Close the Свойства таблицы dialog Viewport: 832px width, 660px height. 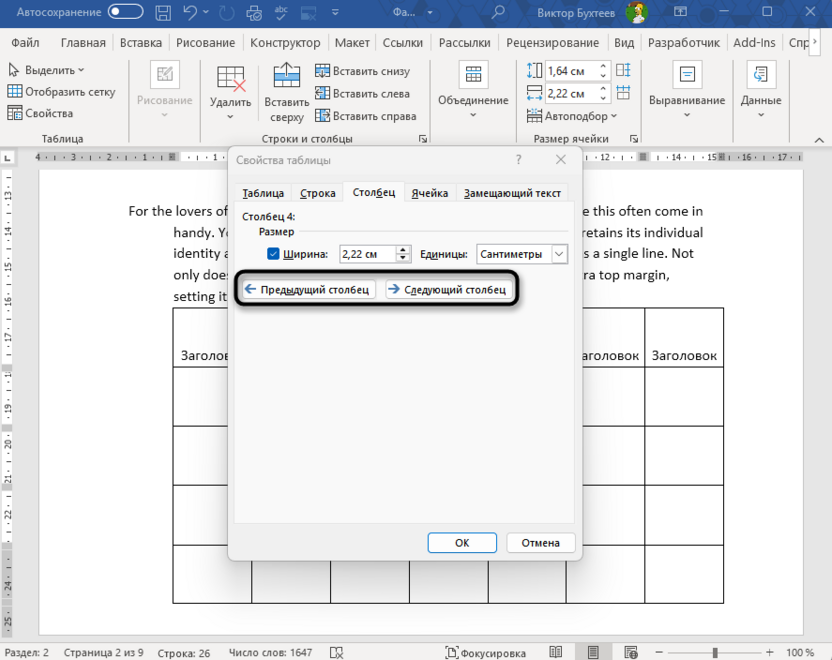(x=561, y=160)
